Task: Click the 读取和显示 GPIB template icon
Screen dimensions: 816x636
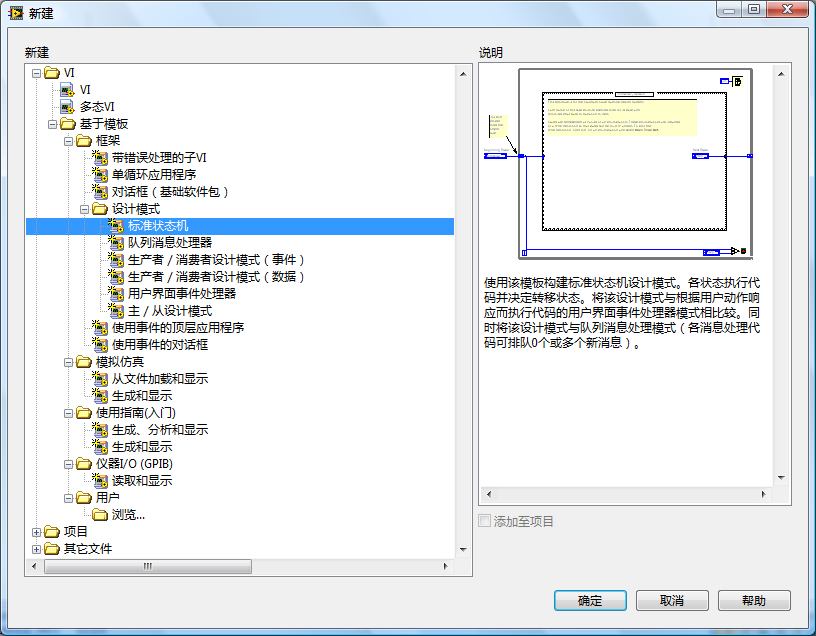Action: pos(100,481)
